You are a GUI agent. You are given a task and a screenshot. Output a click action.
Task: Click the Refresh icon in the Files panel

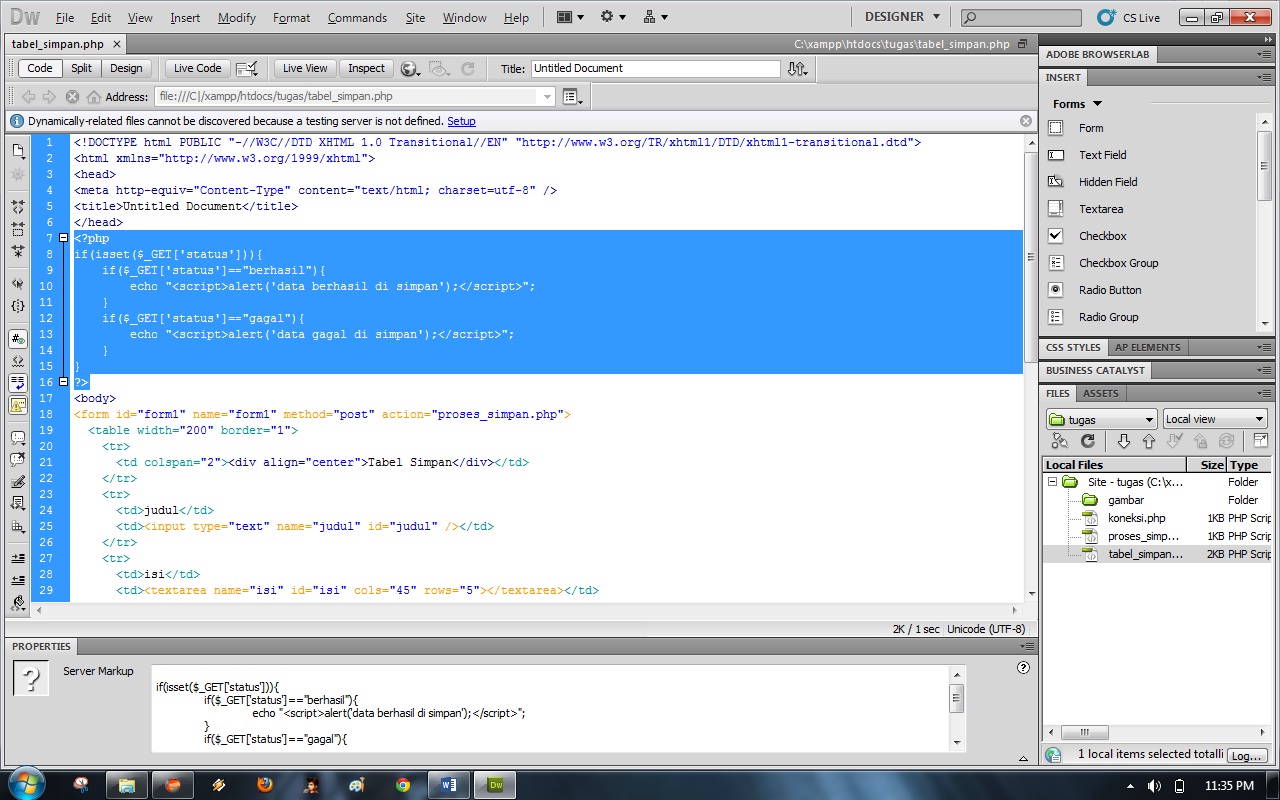click(x=1088, y=441)
